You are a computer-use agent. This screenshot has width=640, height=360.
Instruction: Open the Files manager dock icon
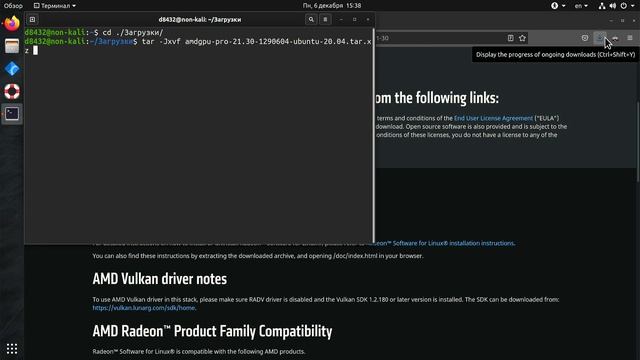[x=12, y=46]
